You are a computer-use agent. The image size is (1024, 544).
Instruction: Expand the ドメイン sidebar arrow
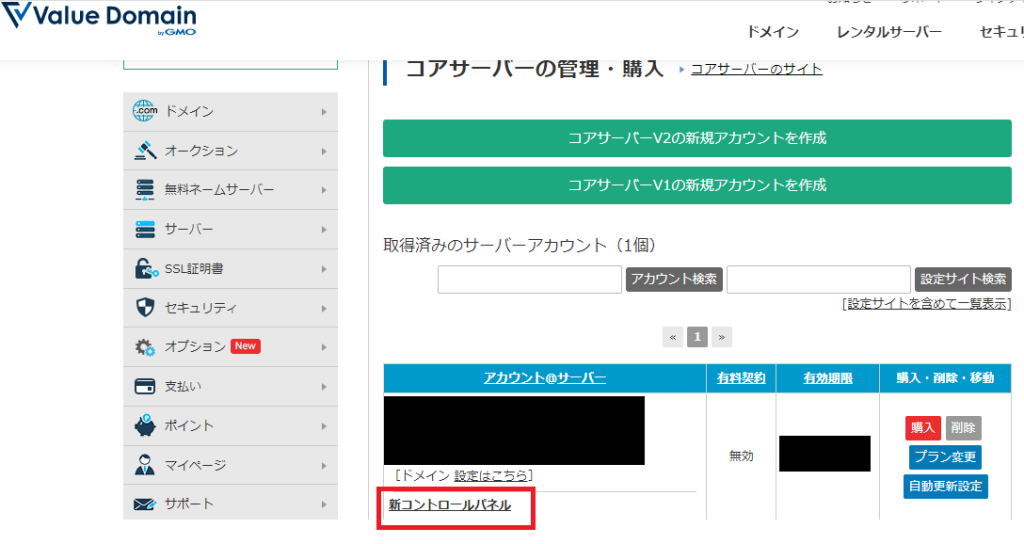coord(324,112)
